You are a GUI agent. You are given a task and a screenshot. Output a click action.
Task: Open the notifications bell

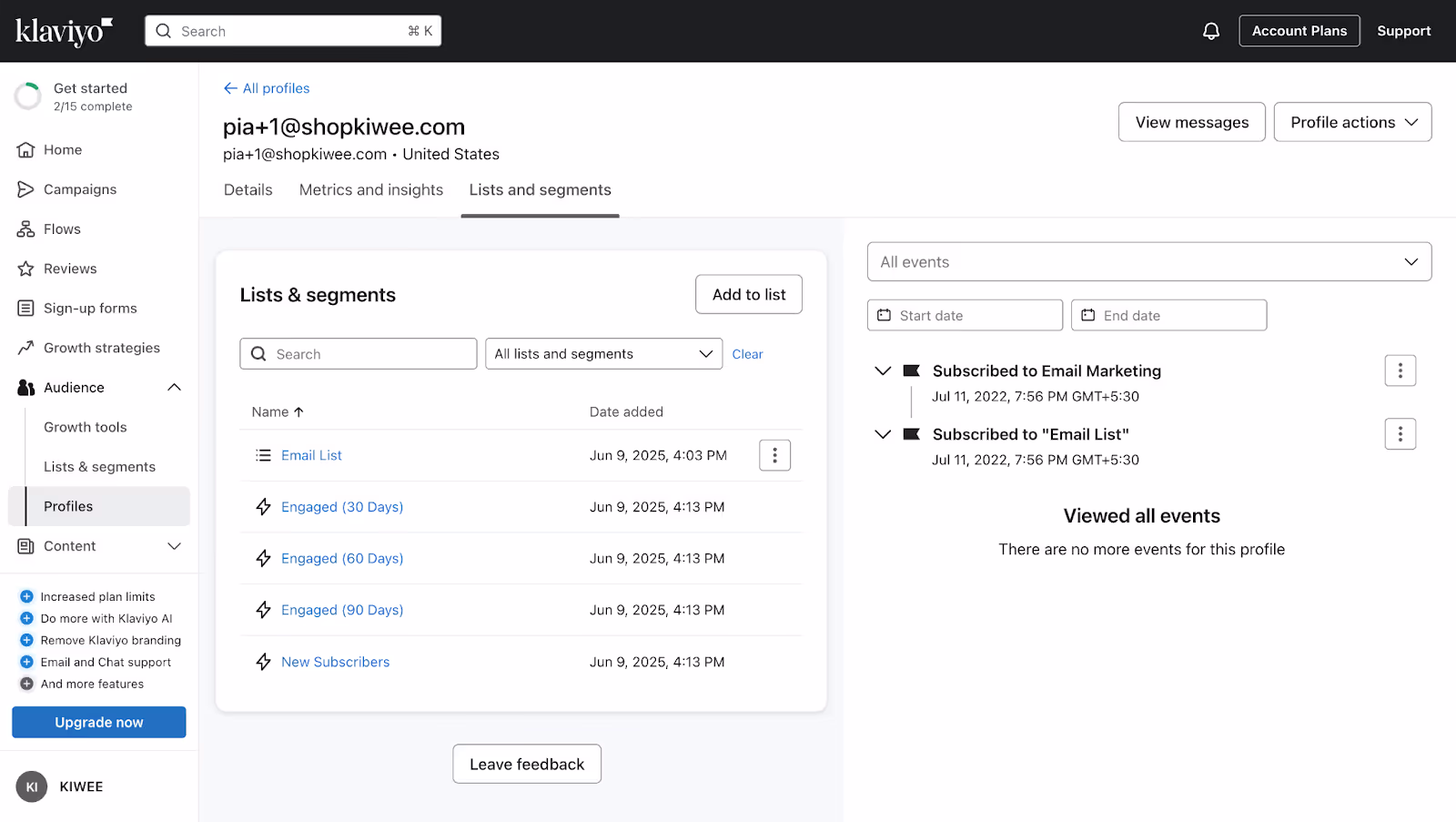click(1211, 31)
